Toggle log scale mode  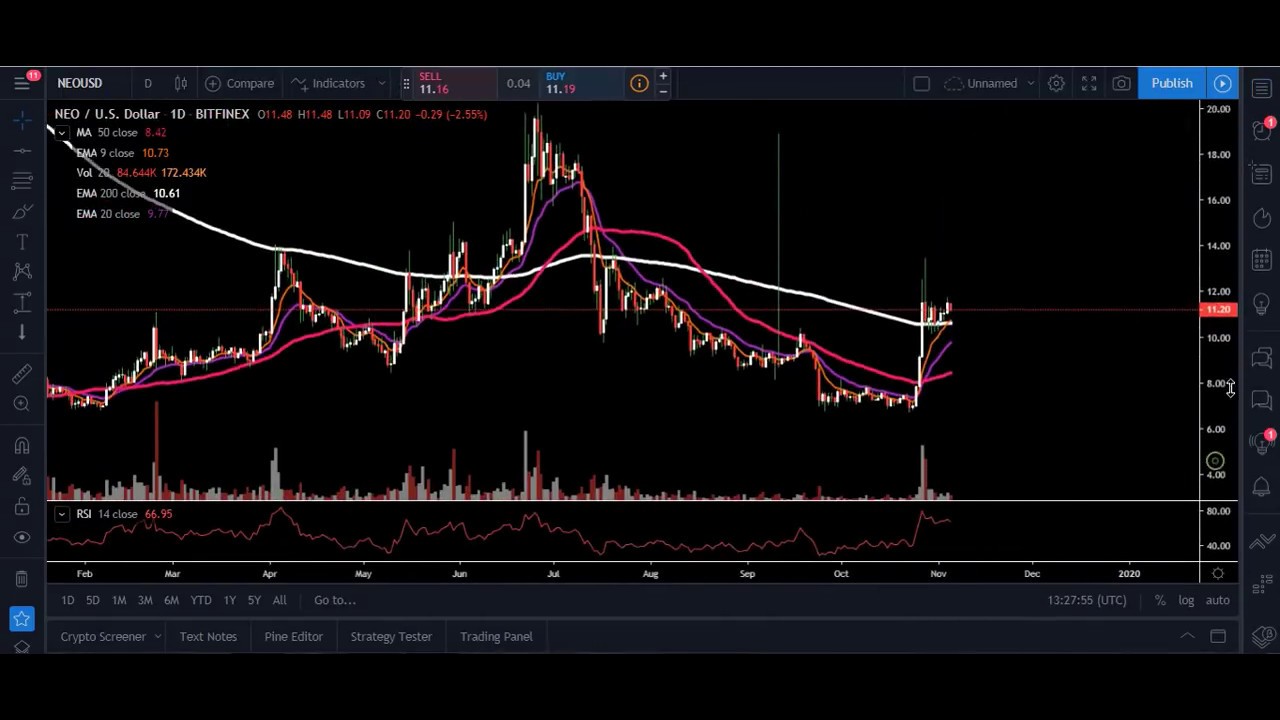tap(1186, 600)
